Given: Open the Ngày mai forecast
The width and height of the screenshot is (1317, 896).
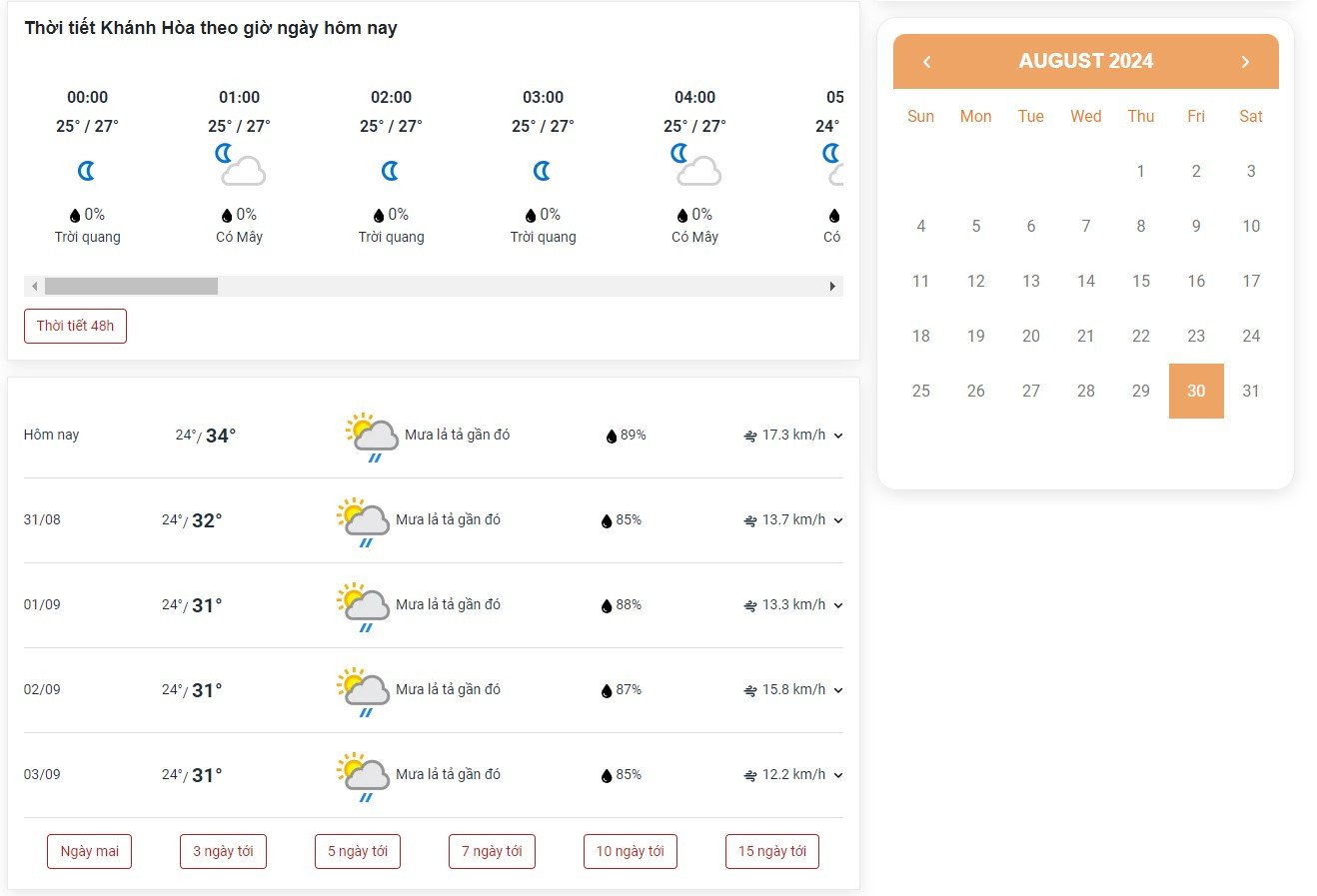Looking at the screenshot, I should (89, 851).
